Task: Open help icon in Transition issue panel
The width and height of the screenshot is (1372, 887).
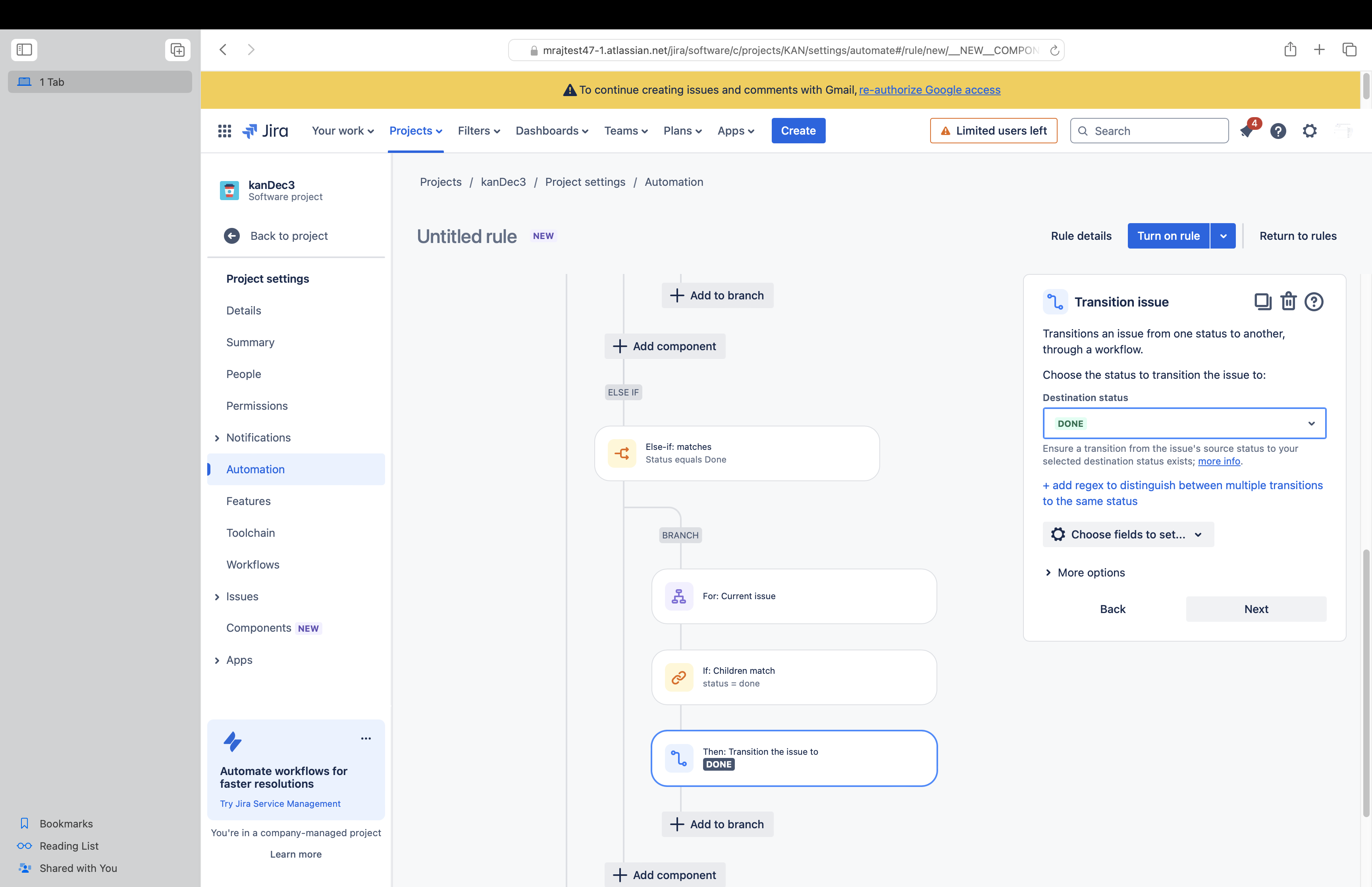Action: pos(1313,302)
